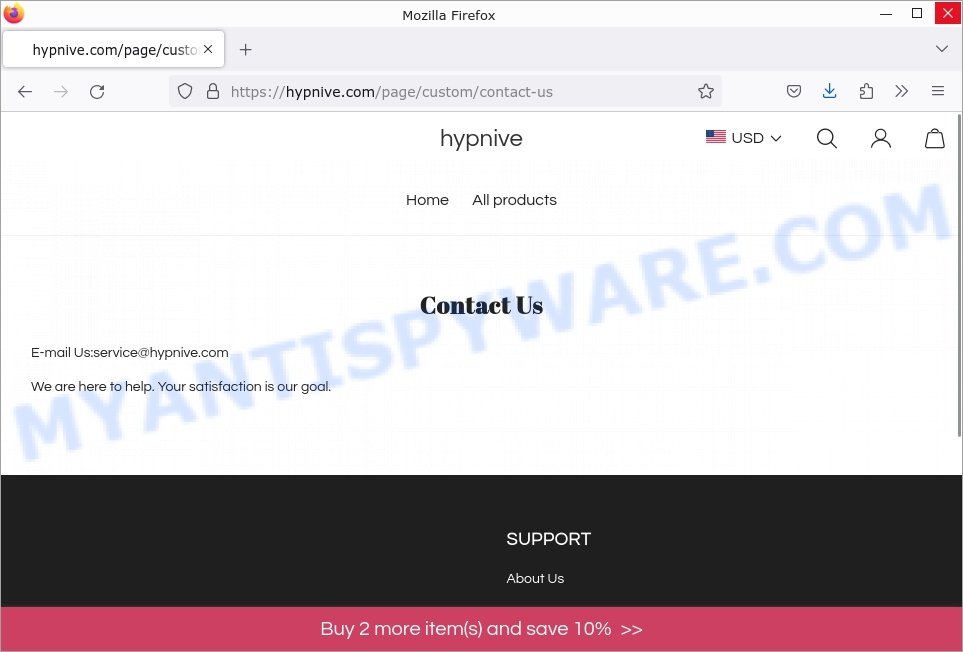
Task: View site security padlock details
Action: (x=213, y=91)
